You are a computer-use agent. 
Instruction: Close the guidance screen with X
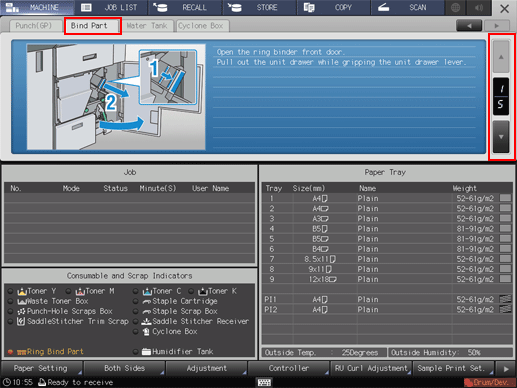[504, 8]
